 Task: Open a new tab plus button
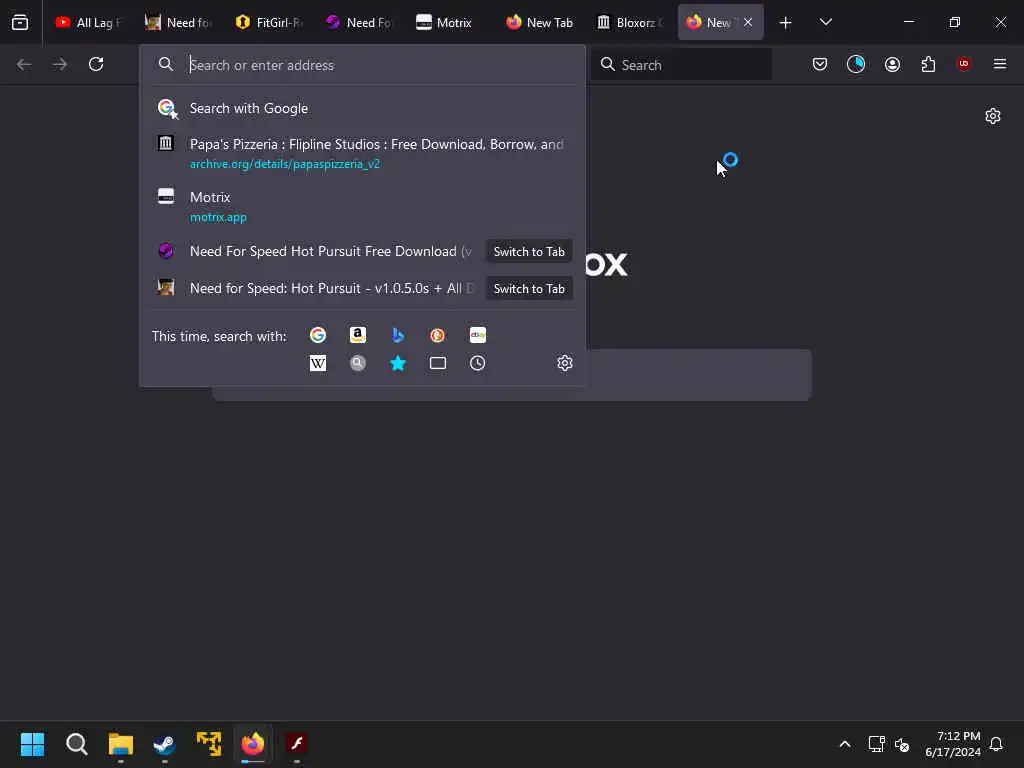786,23
